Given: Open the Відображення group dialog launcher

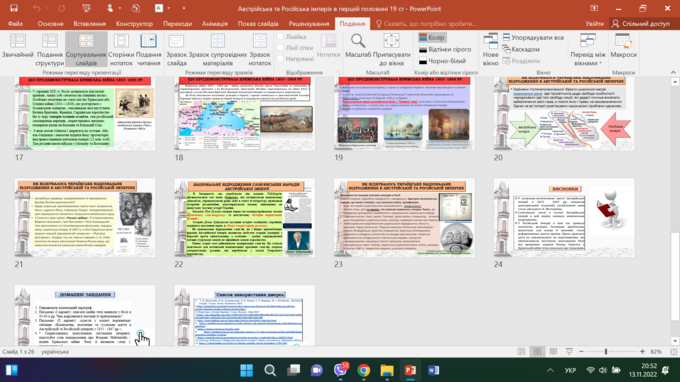Looking at the screenshot, I should point(338,72).
